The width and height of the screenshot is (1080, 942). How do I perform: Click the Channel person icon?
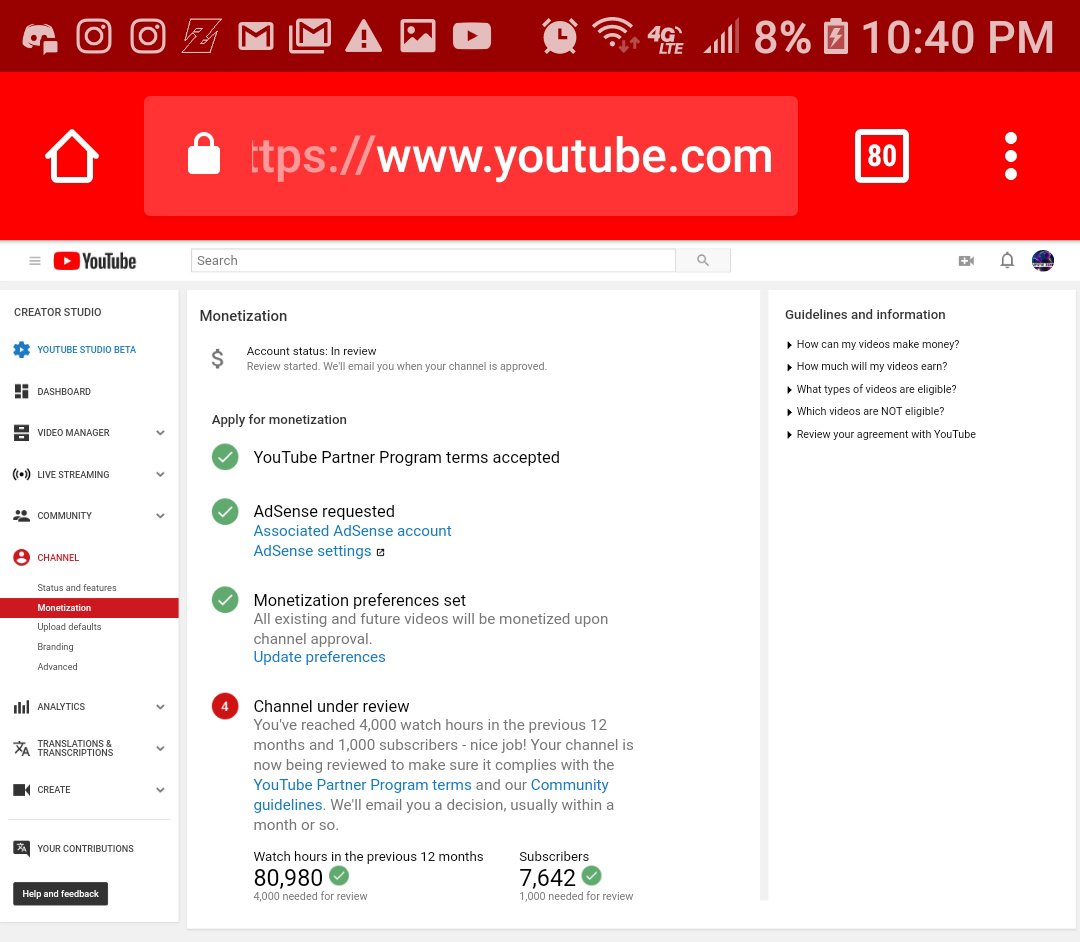pos(21,557)
